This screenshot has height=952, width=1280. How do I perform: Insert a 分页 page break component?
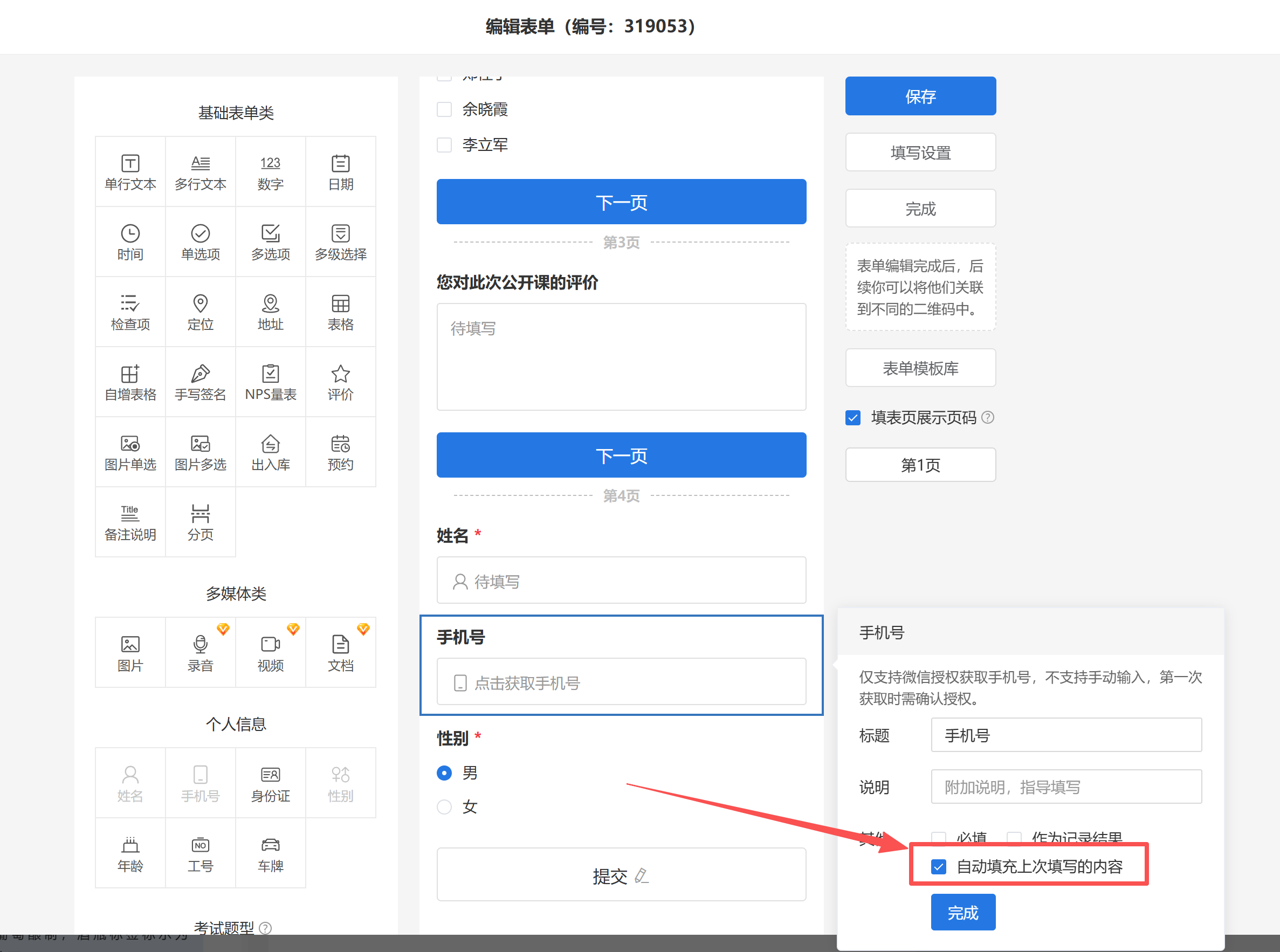pyautogui.click(x=200, y=522)
